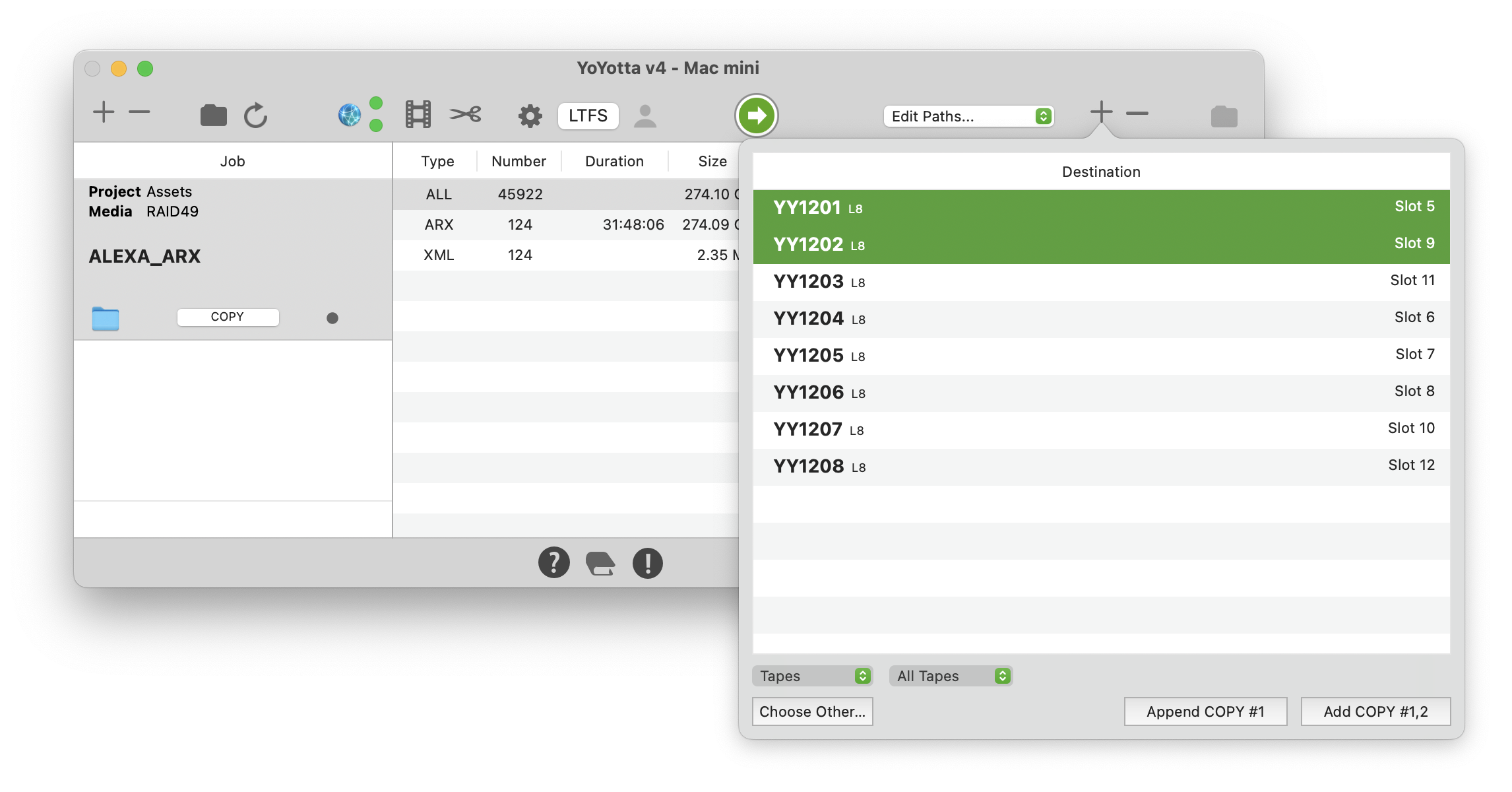Viewport: 1512px width, 792px height.
Task: Open the film strip media icon
Action: coord(418,115)
